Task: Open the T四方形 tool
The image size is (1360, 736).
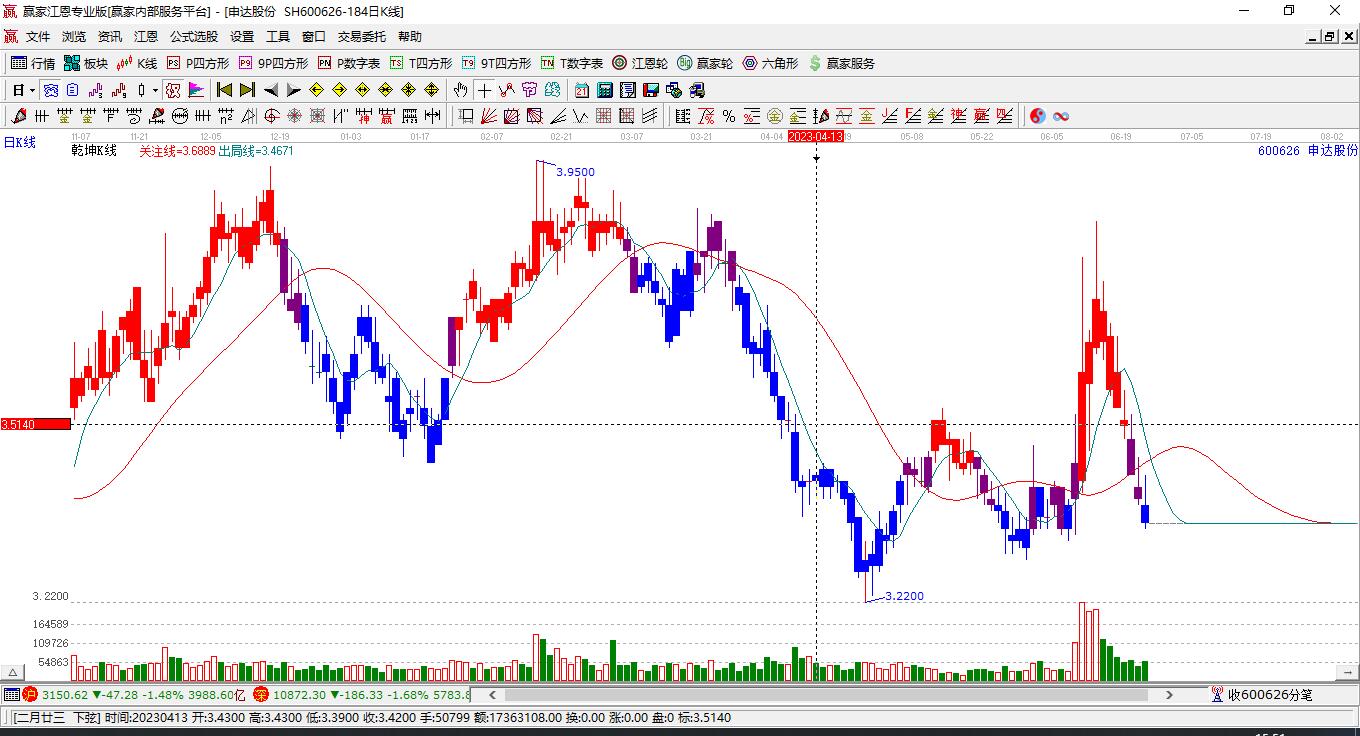Action: (x=421, y=63)
